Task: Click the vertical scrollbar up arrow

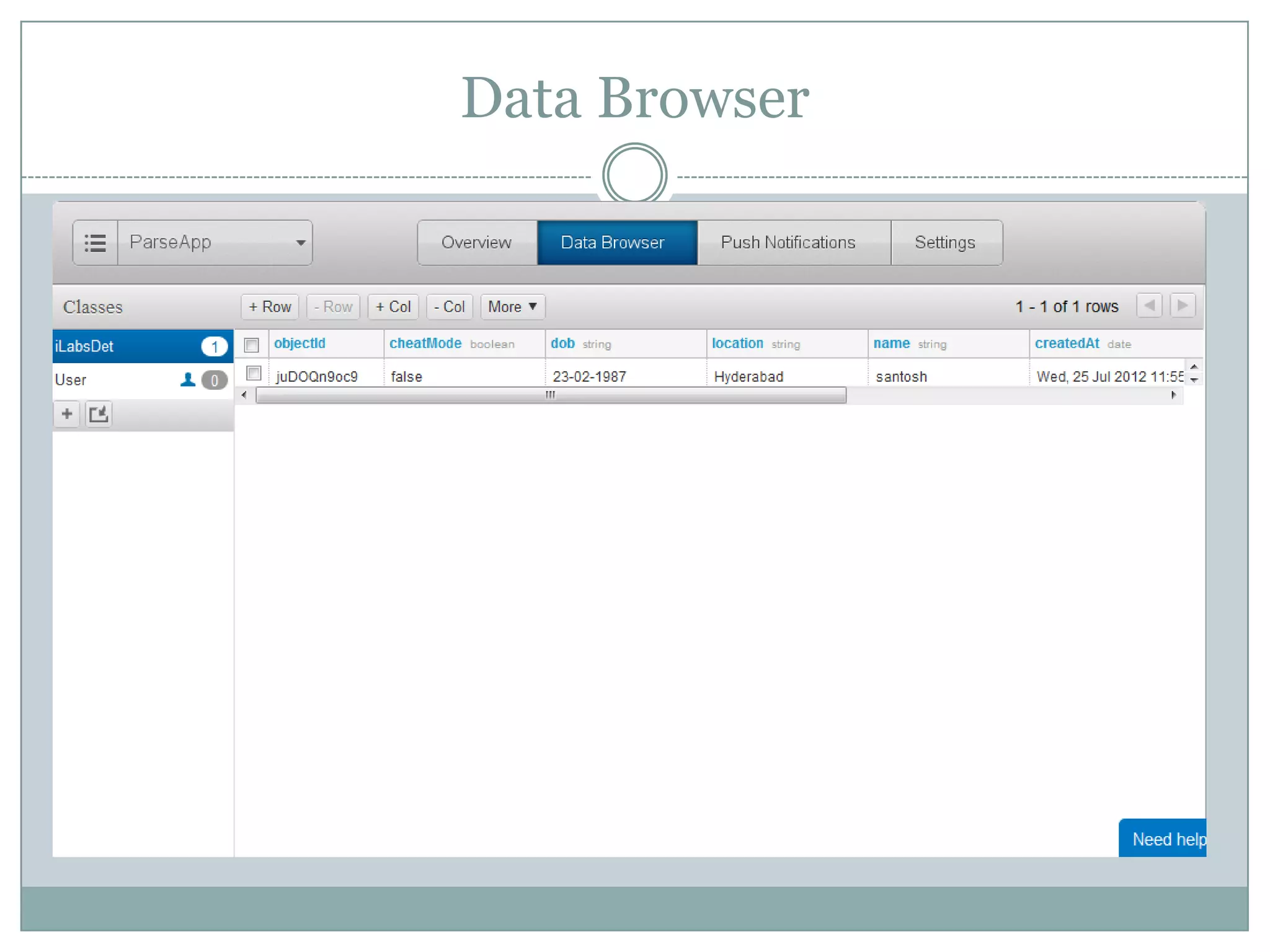Action: pos(1194,367)
